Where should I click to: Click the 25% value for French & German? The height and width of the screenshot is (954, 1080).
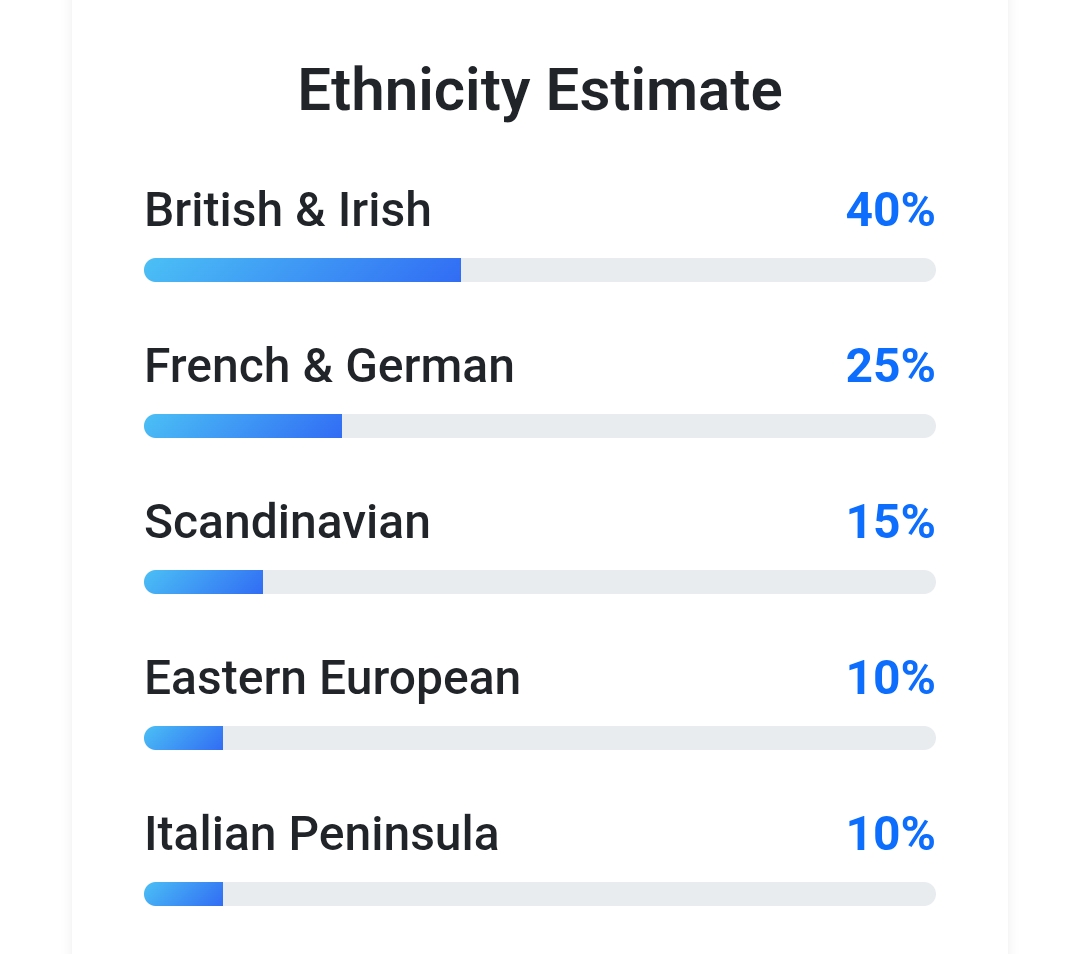(890, 366)
